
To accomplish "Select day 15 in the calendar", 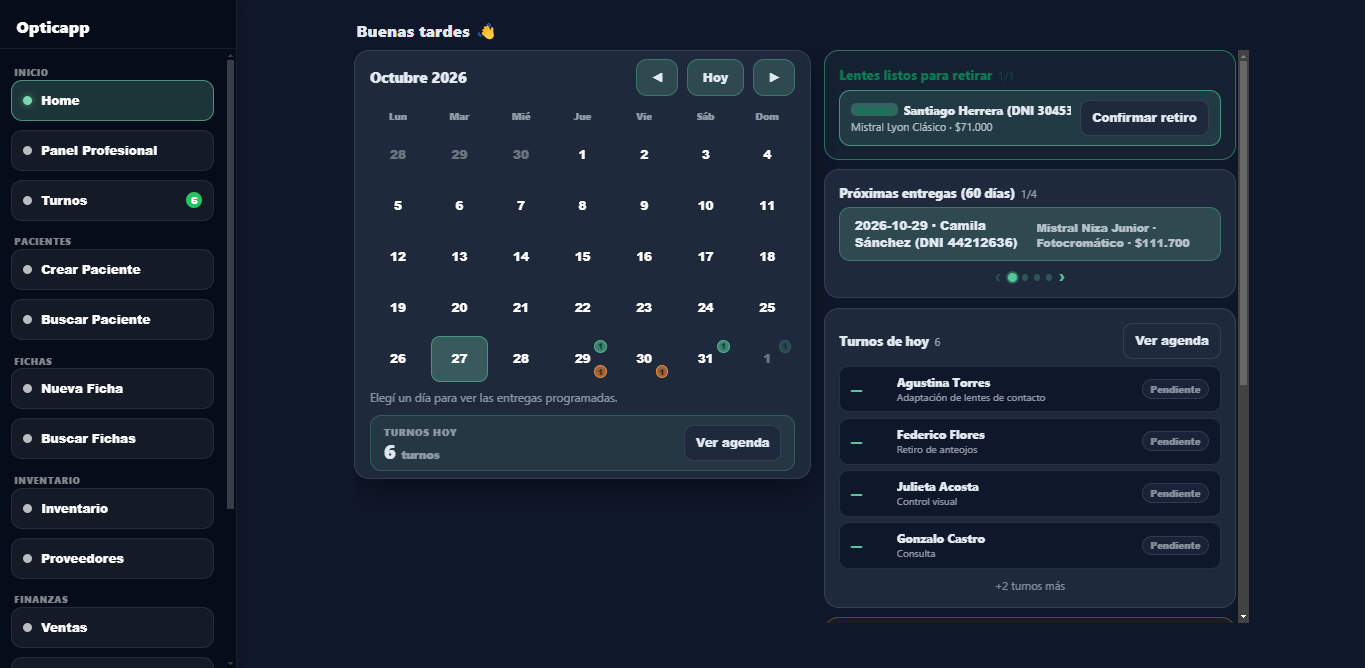I will (583, 257).
